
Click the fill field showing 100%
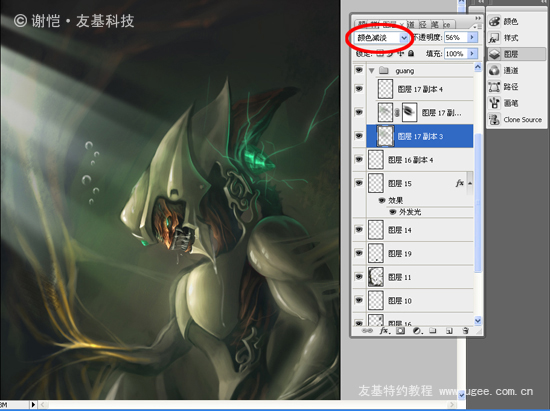[x=455, y=54]
